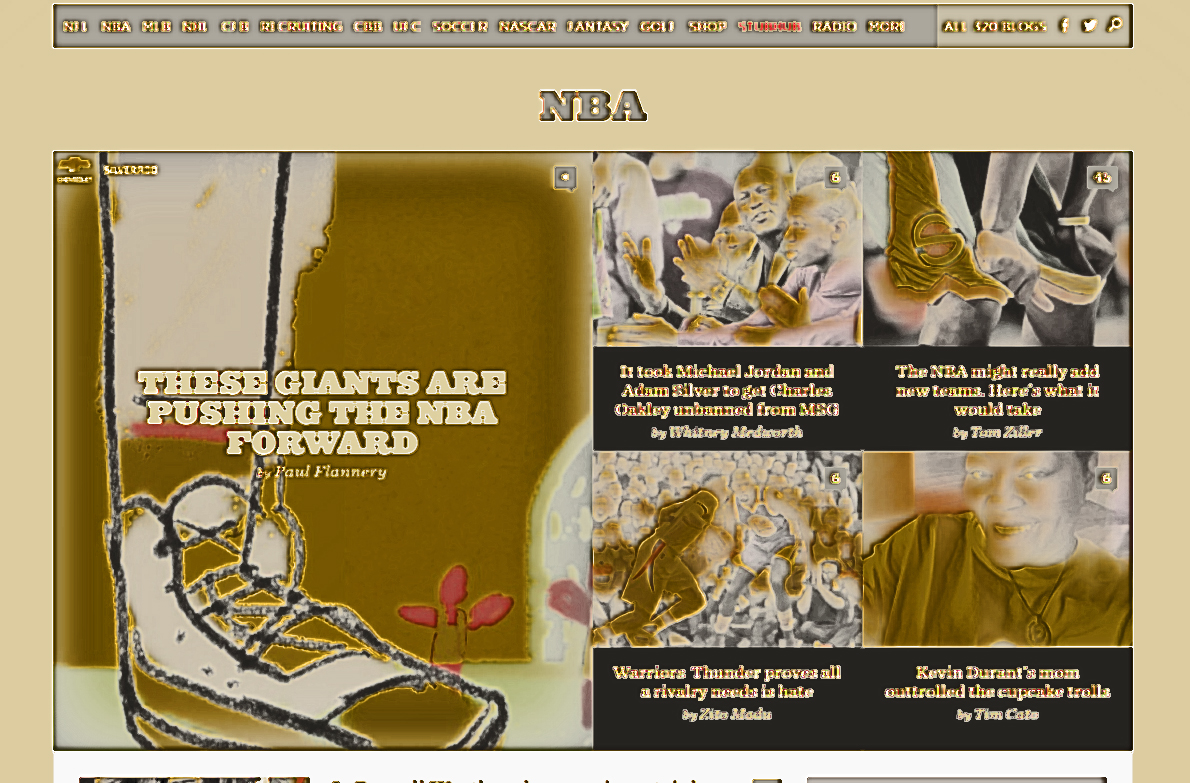Open the Jordan and Oakley story photo

[727, 249]
